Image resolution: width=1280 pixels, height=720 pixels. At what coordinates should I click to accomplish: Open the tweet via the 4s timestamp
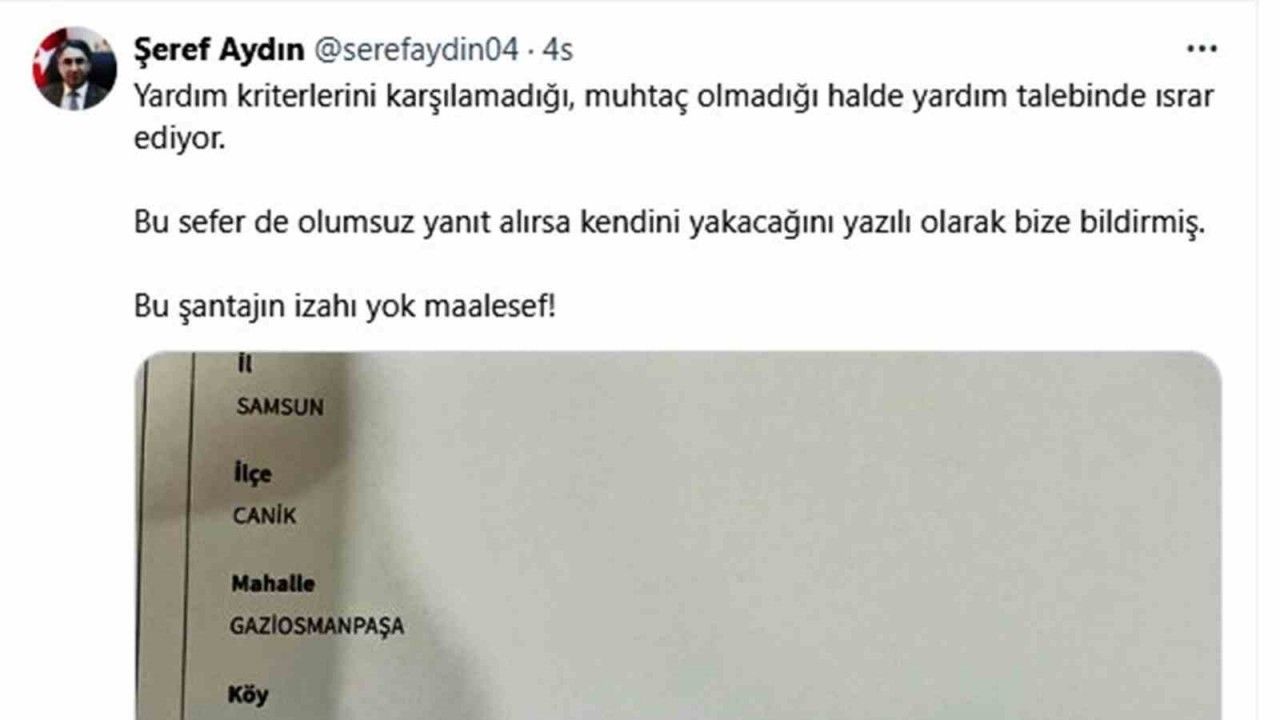tap(557, 49)
